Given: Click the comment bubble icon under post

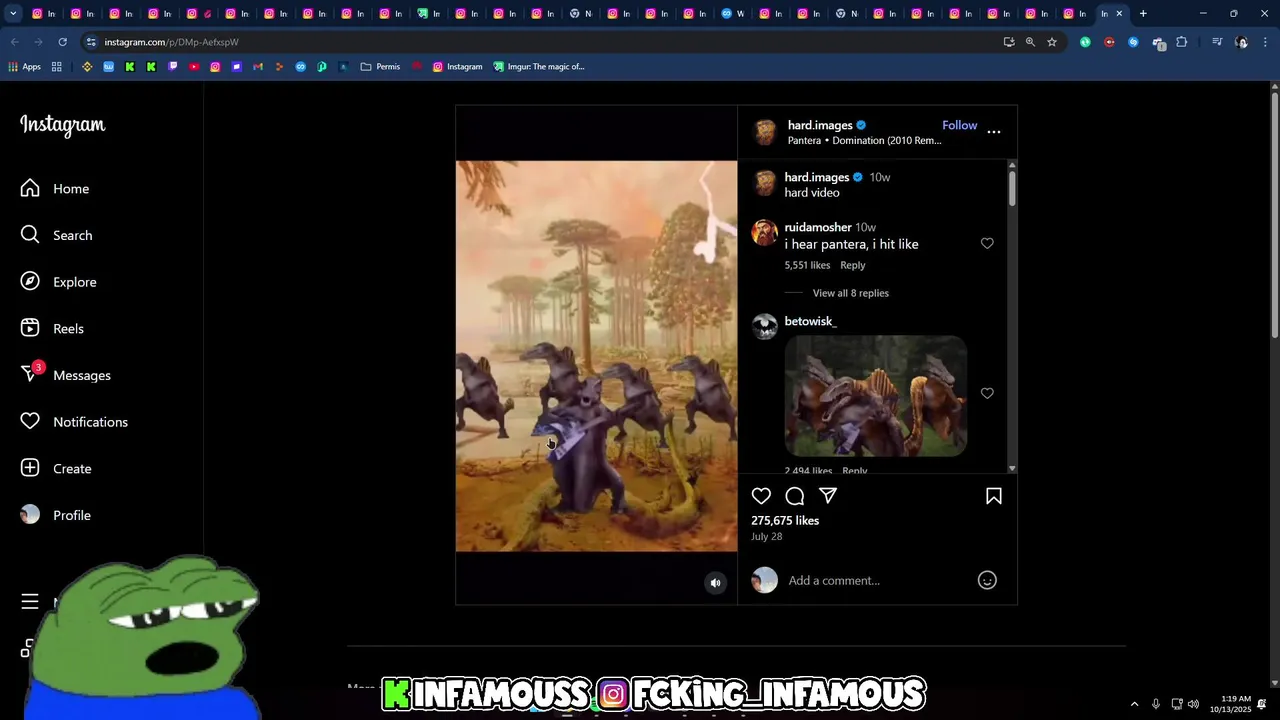Looking at the screenshot, I should coord(795,496).
